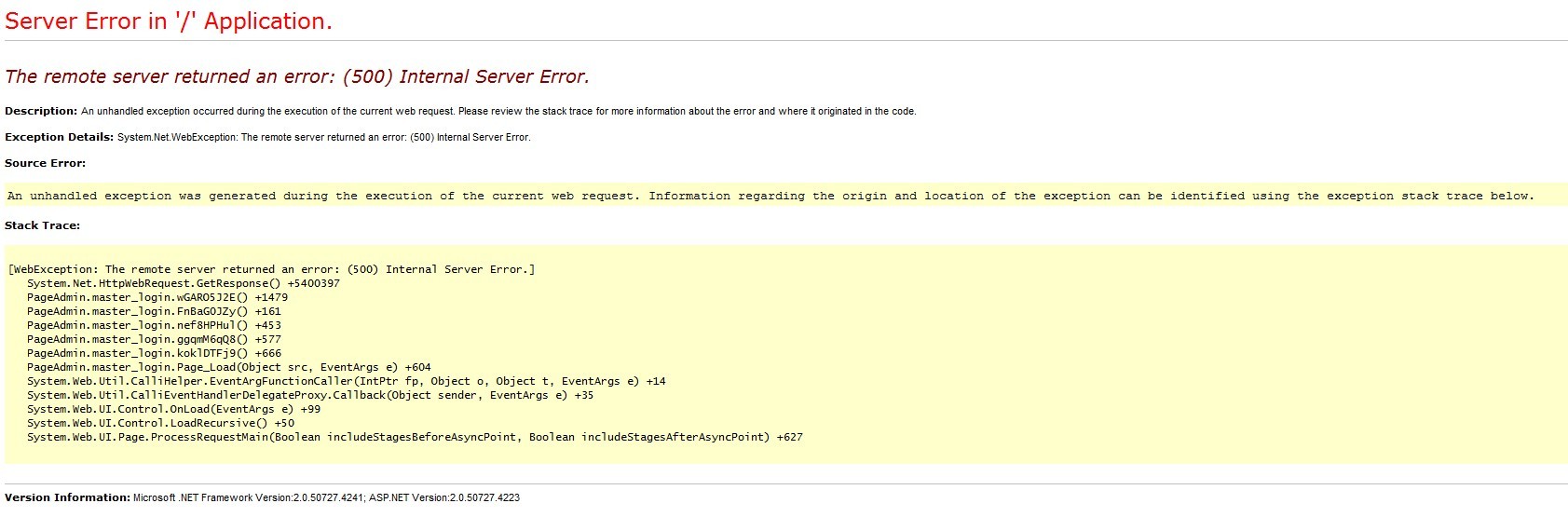1568x517 pixels.
Task: Click the master_login.FnBaGOJZy() stack line
Action: pyautogui.click(x=153, y=311)
